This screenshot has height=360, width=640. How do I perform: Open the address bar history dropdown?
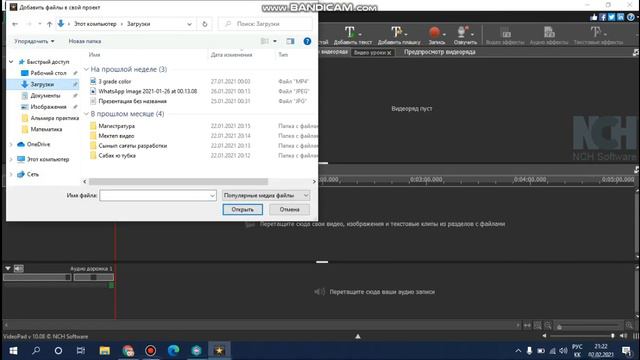tap(189, 24)
